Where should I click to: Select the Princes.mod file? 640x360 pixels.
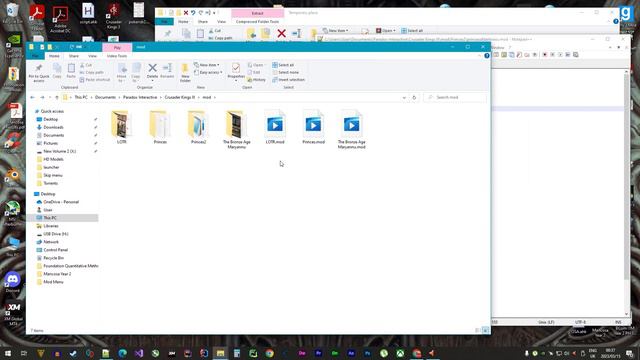click(313, 127)
